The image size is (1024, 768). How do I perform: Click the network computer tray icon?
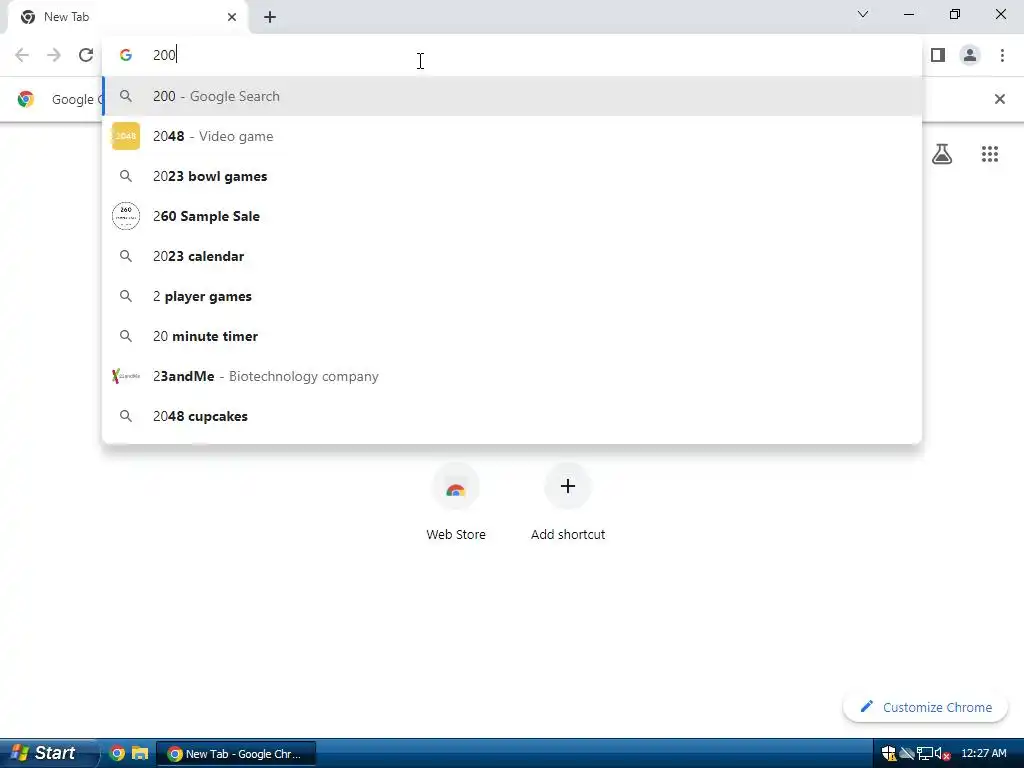pyautogui.click(x=924, y=754)
